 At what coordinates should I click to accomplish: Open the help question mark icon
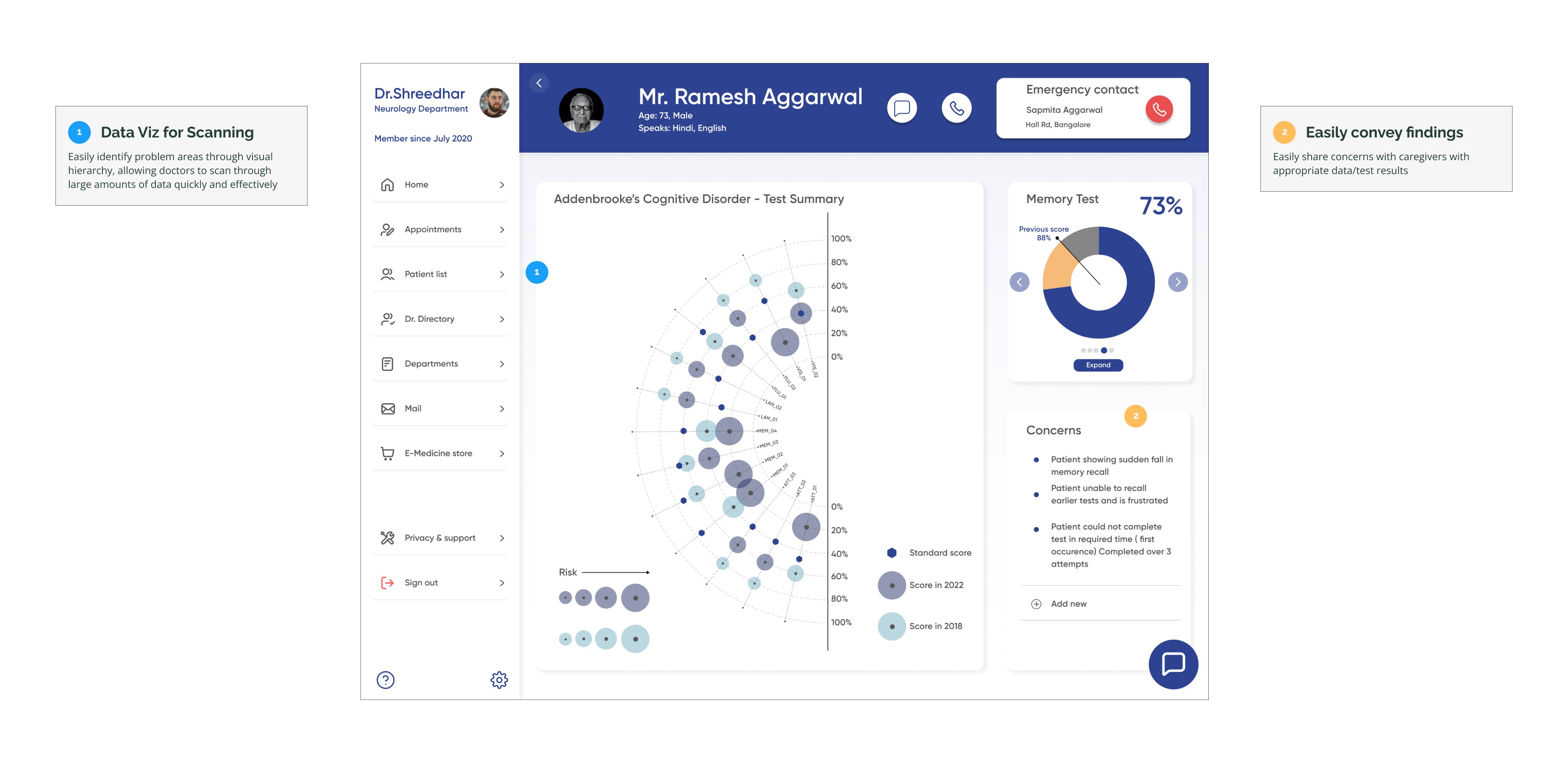[385, 680]
